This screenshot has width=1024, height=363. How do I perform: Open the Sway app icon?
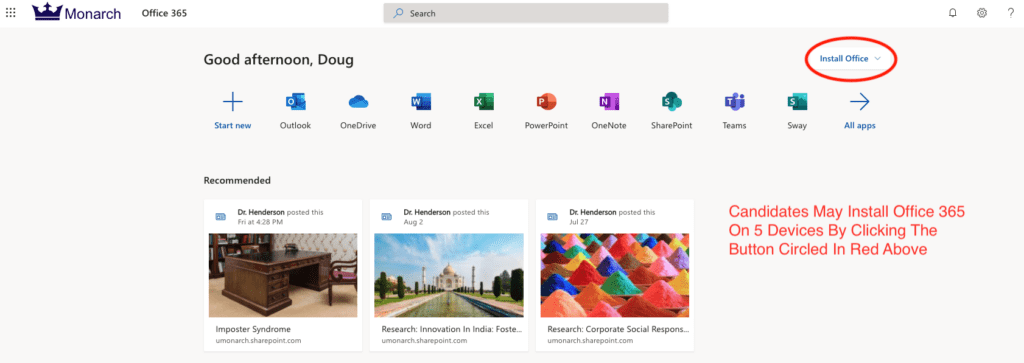click(797, 102)
